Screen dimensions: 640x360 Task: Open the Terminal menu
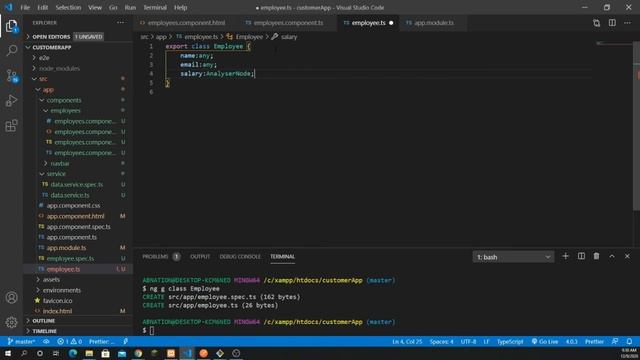(155, 7)
